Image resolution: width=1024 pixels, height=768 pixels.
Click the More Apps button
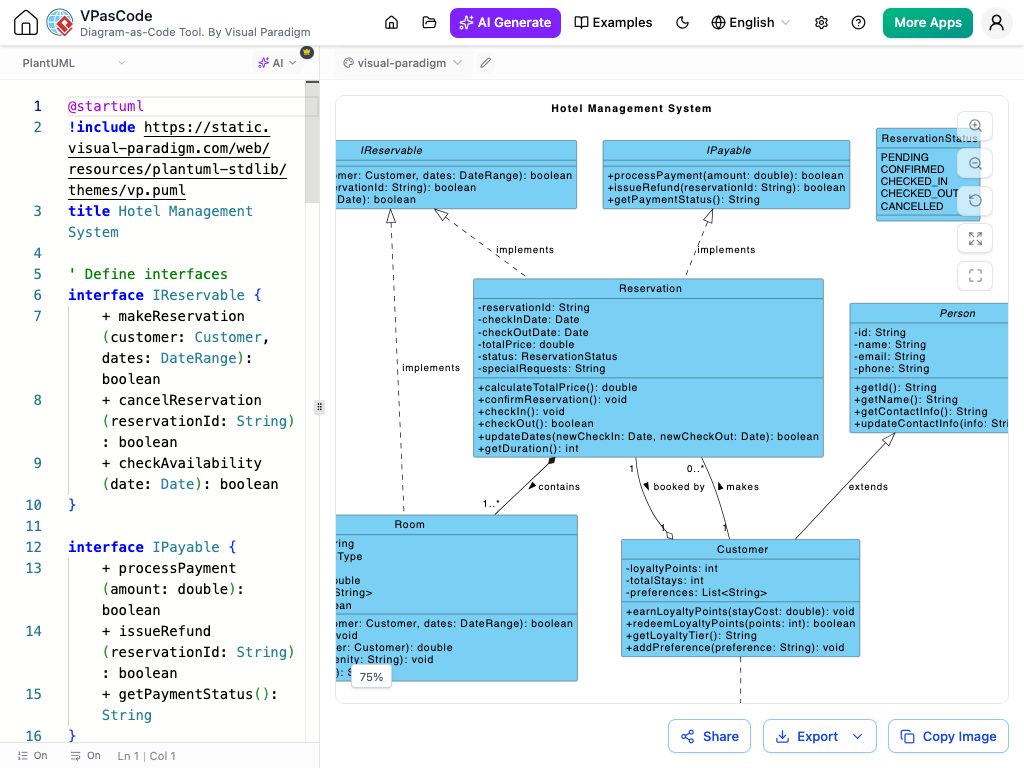(x=927, y=23)
